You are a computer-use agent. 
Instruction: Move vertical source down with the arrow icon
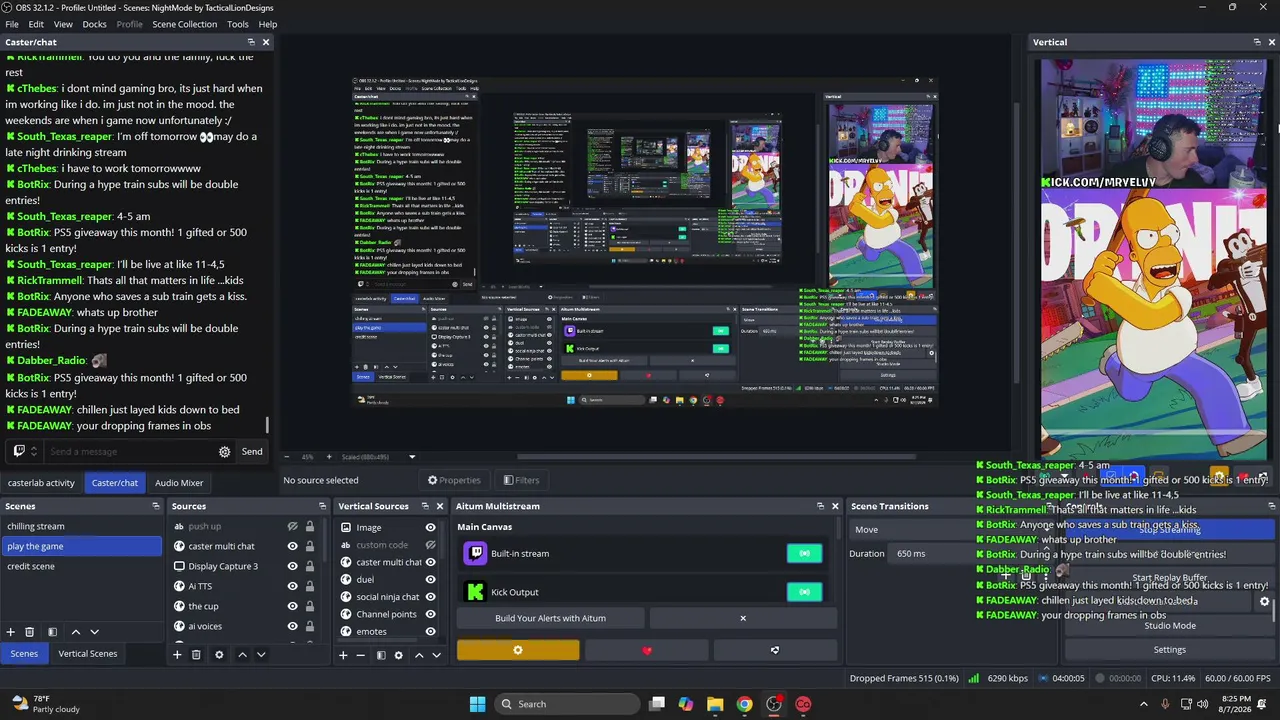tap(436, 655)
